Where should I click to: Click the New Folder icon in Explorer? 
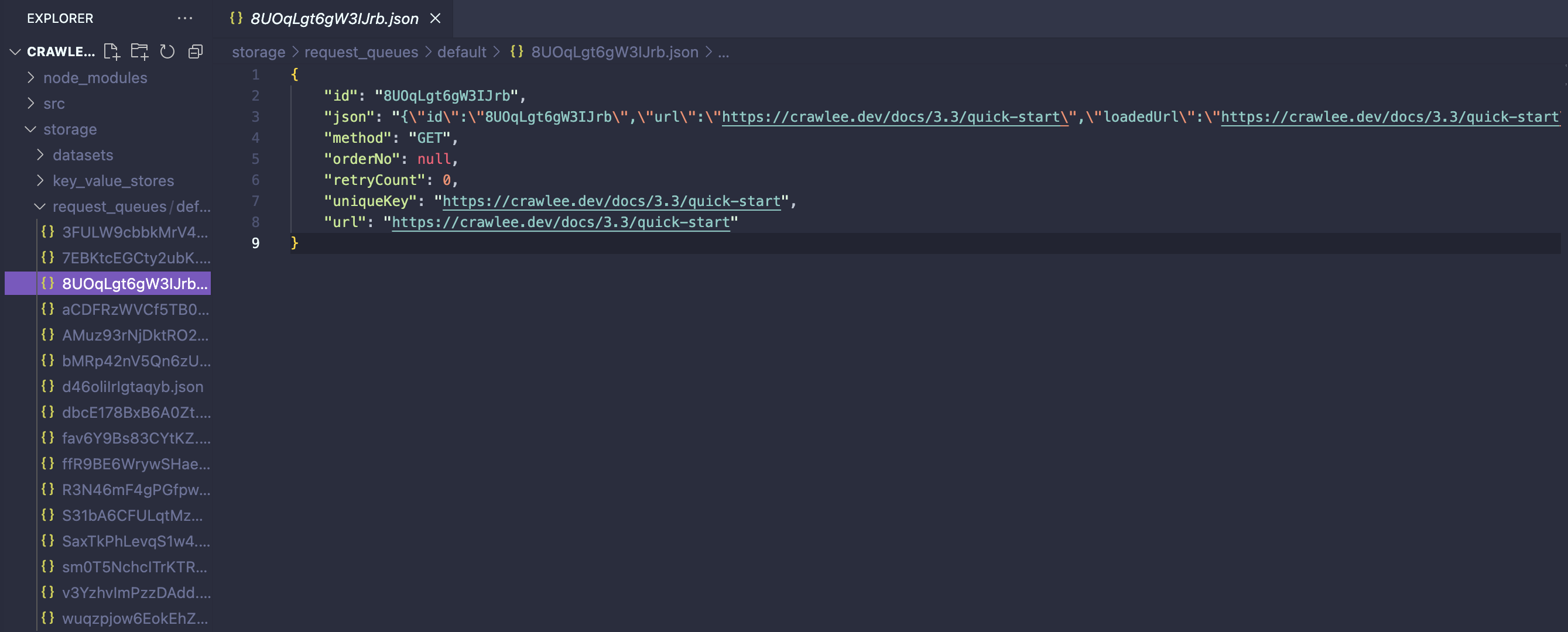pos(139,51)
